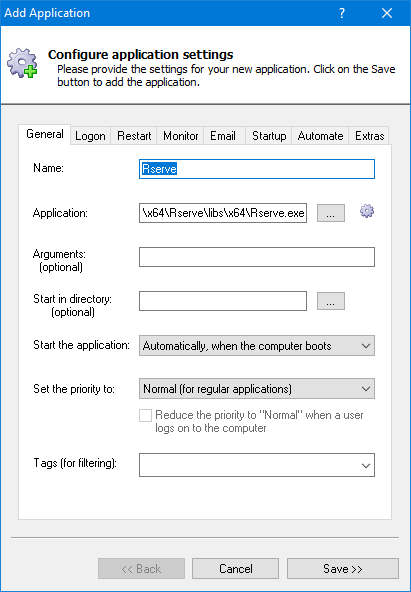Click into the Arguments input field

coord(257,257)
